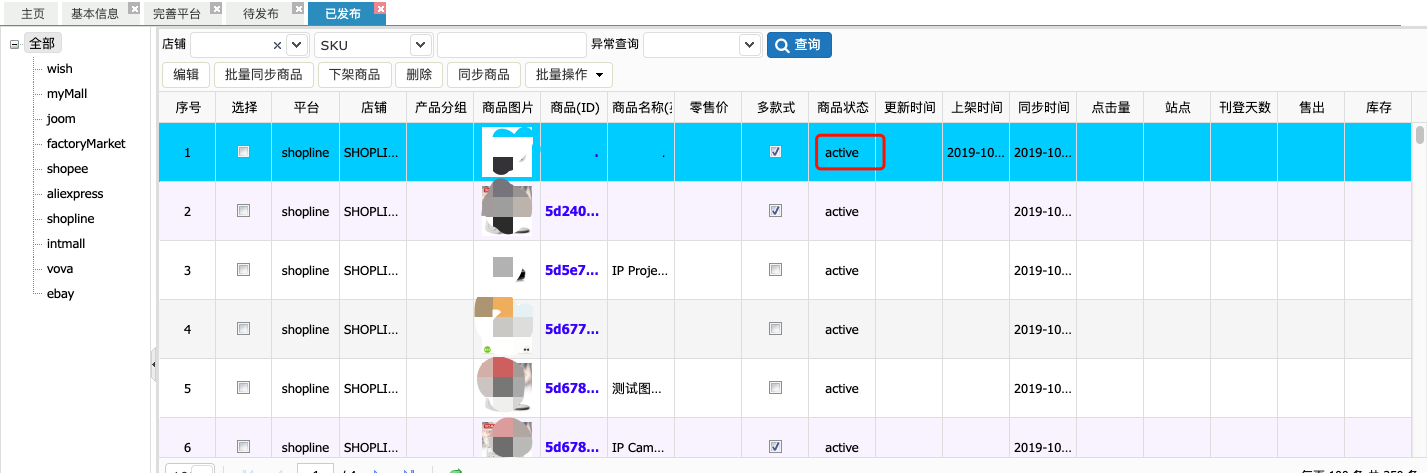The width and height of the screenshot is (1427, 473).
Task: Select the 已发布 tab
Action: coord(343,14)
